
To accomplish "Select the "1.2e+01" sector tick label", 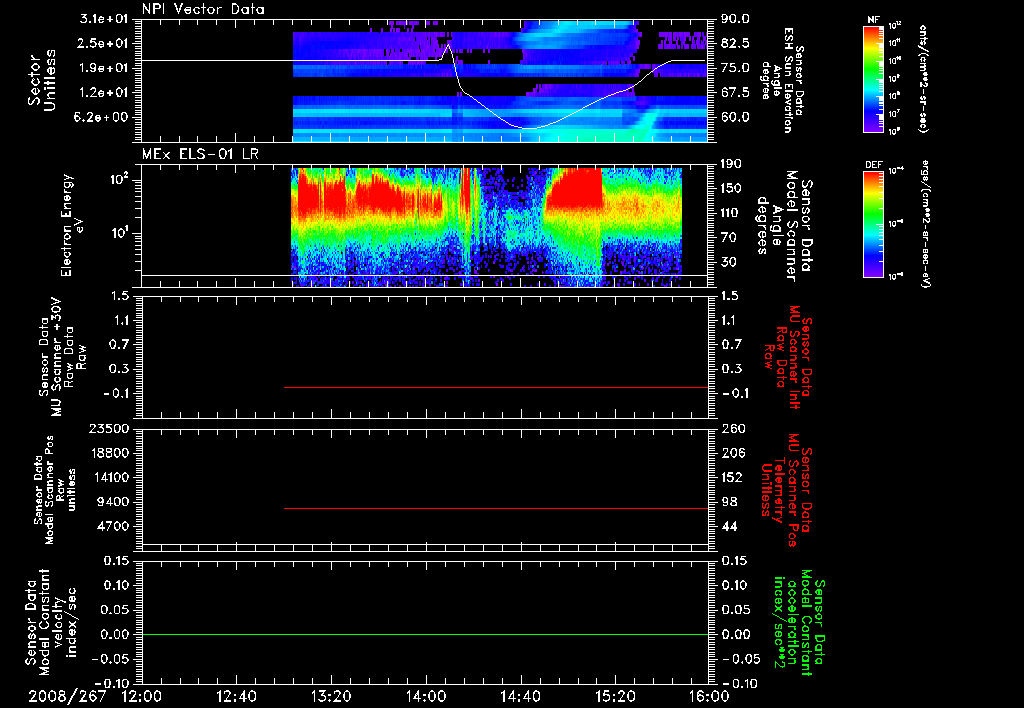I will pyautogui.click(x=104, y=93).
